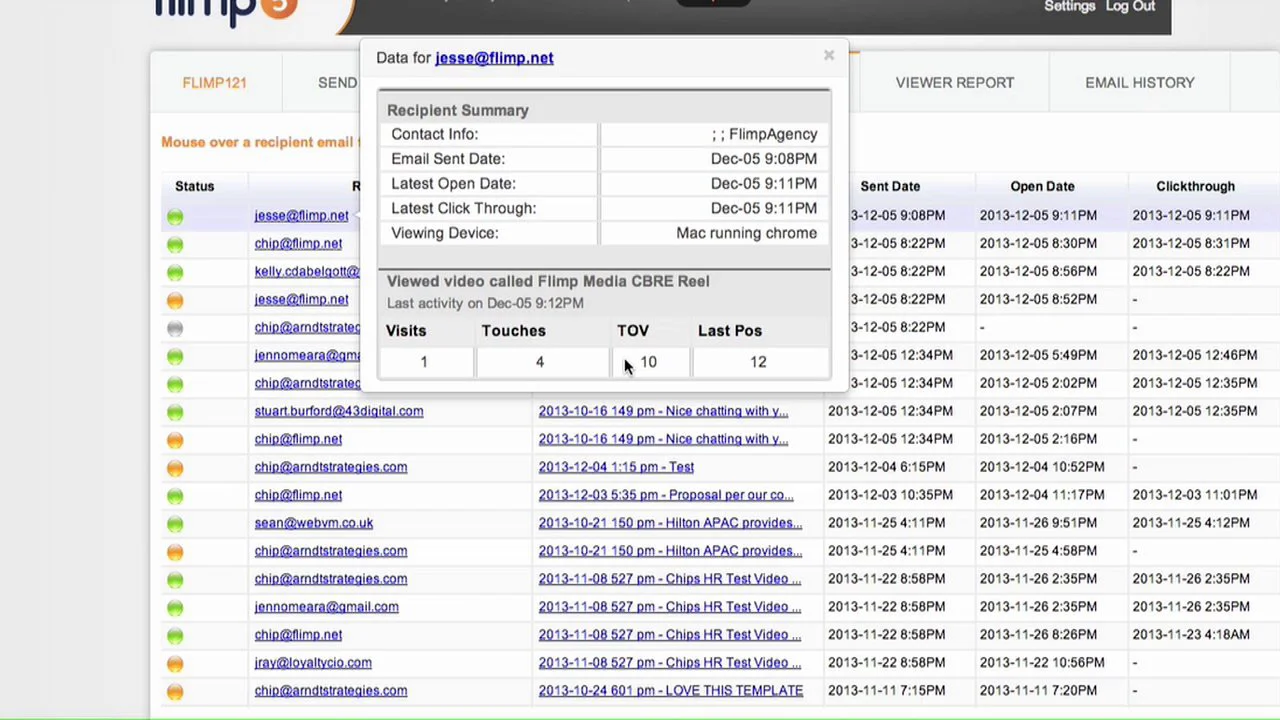The height and width of the screenshot is (720, 1280).
Task: Click status icon for row opened 2013-12-05 8:30PM
Action: [175, 244]
